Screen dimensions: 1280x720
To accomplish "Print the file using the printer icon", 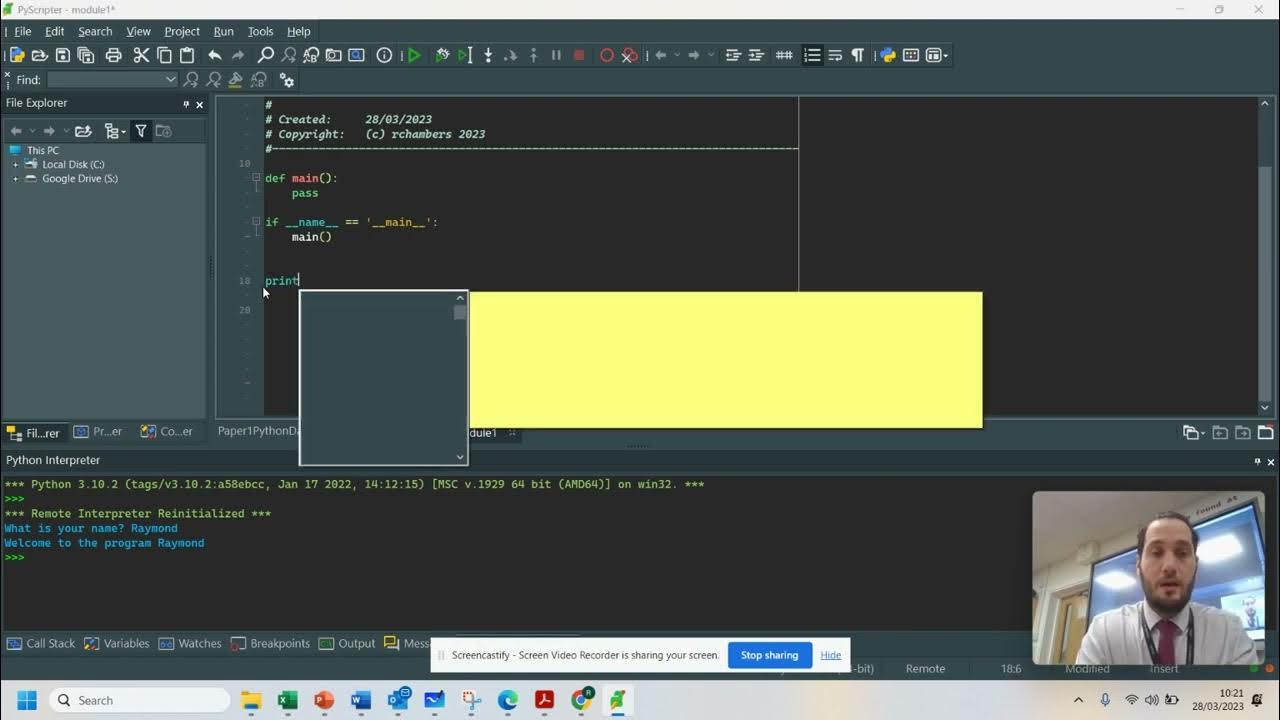I will (113, 56).
